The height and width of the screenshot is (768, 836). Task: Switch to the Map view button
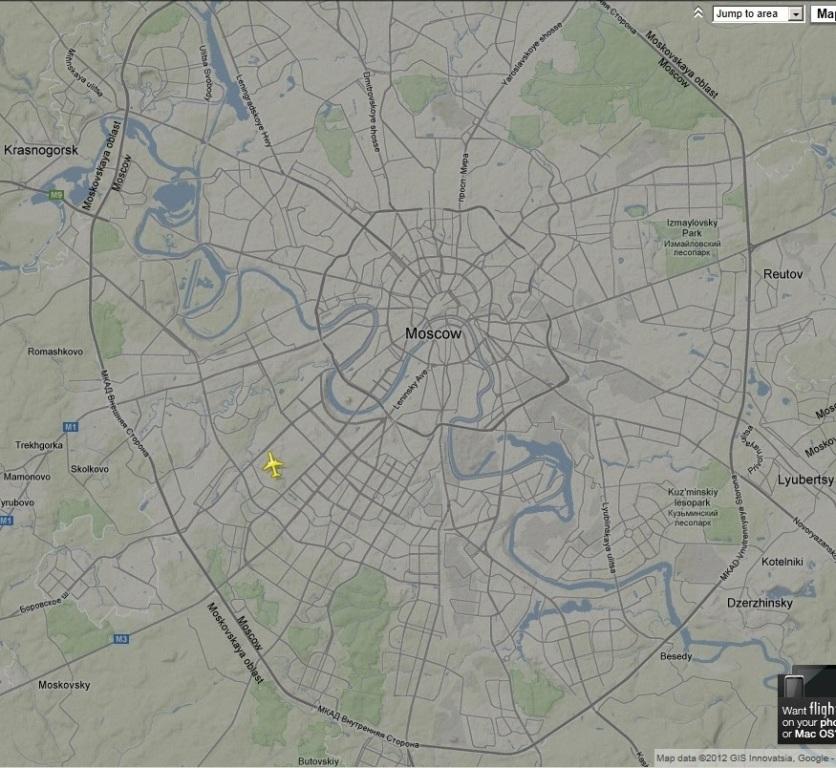[x=823, y=14]
